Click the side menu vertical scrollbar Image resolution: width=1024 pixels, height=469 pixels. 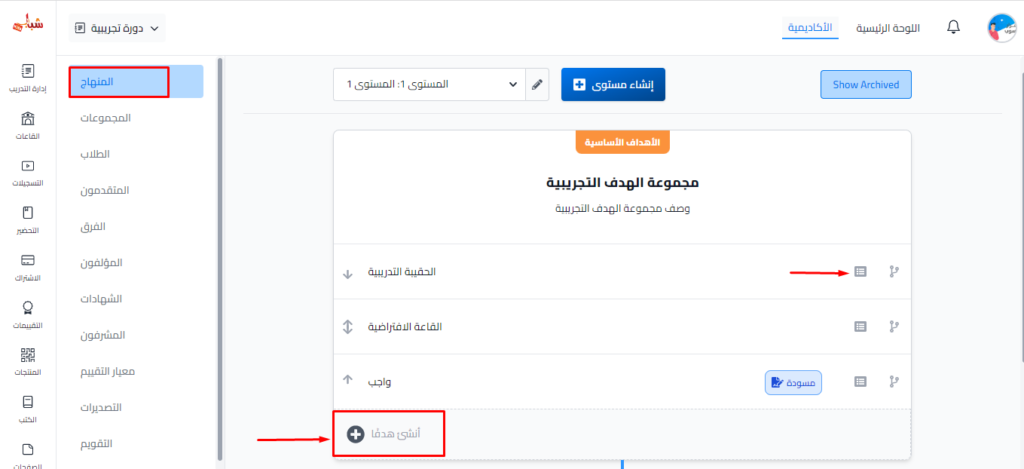[220, 259]
